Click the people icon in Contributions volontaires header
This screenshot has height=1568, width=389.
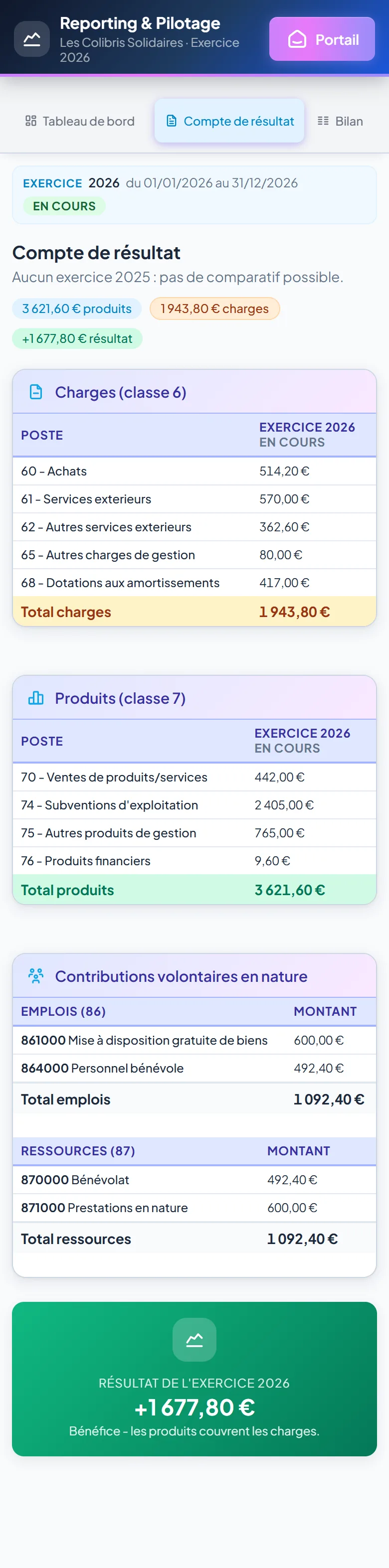(36, 976)
